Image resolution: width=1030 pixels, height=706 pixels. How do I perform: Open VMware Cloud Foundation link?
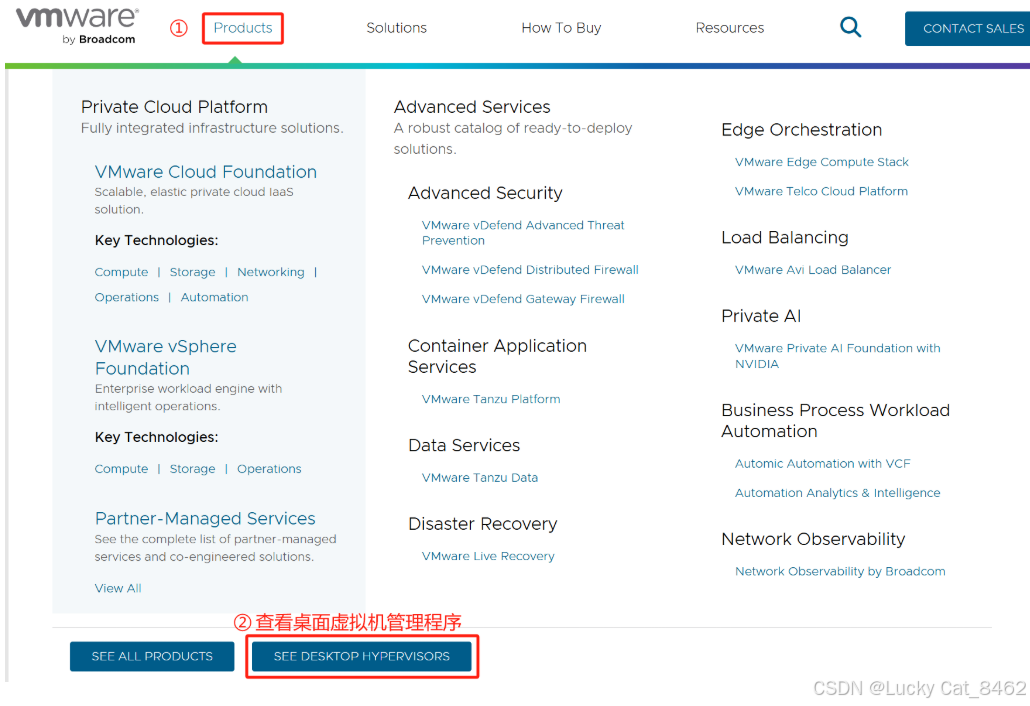point(206,171)
